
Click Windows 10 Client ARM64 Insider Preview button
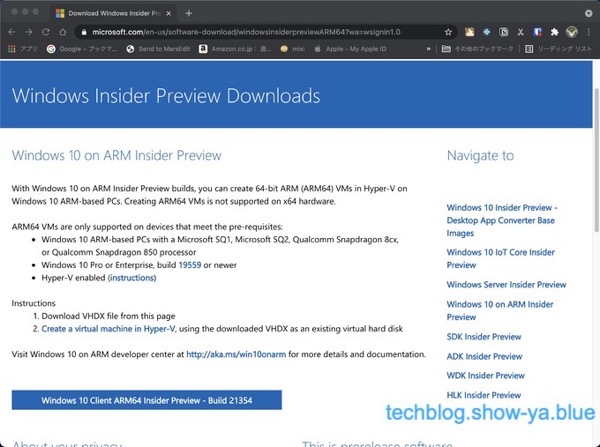(x=147, y=399)
